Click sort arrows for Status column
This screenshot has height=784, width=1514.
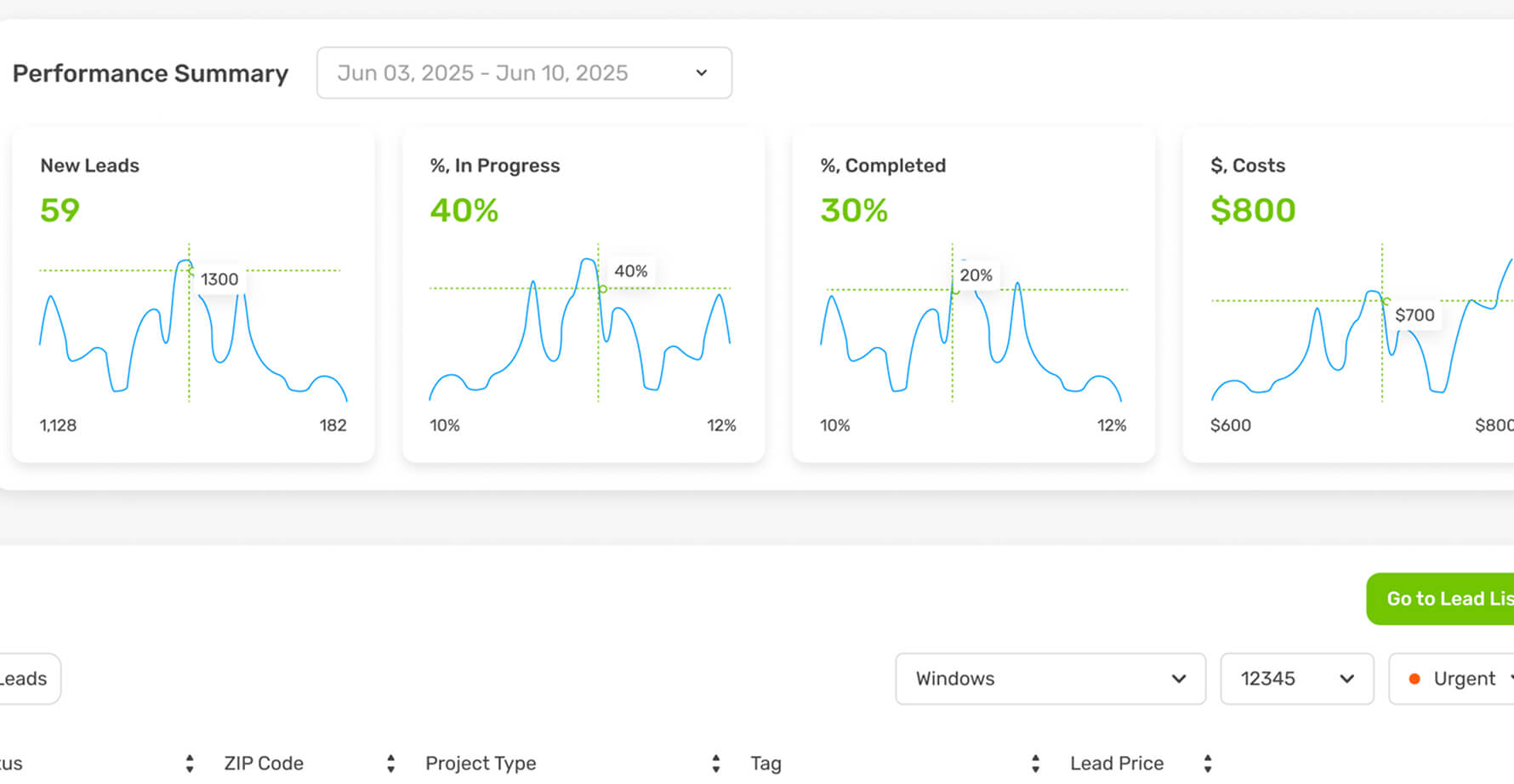pyautogui.click(x=190, y=764)
